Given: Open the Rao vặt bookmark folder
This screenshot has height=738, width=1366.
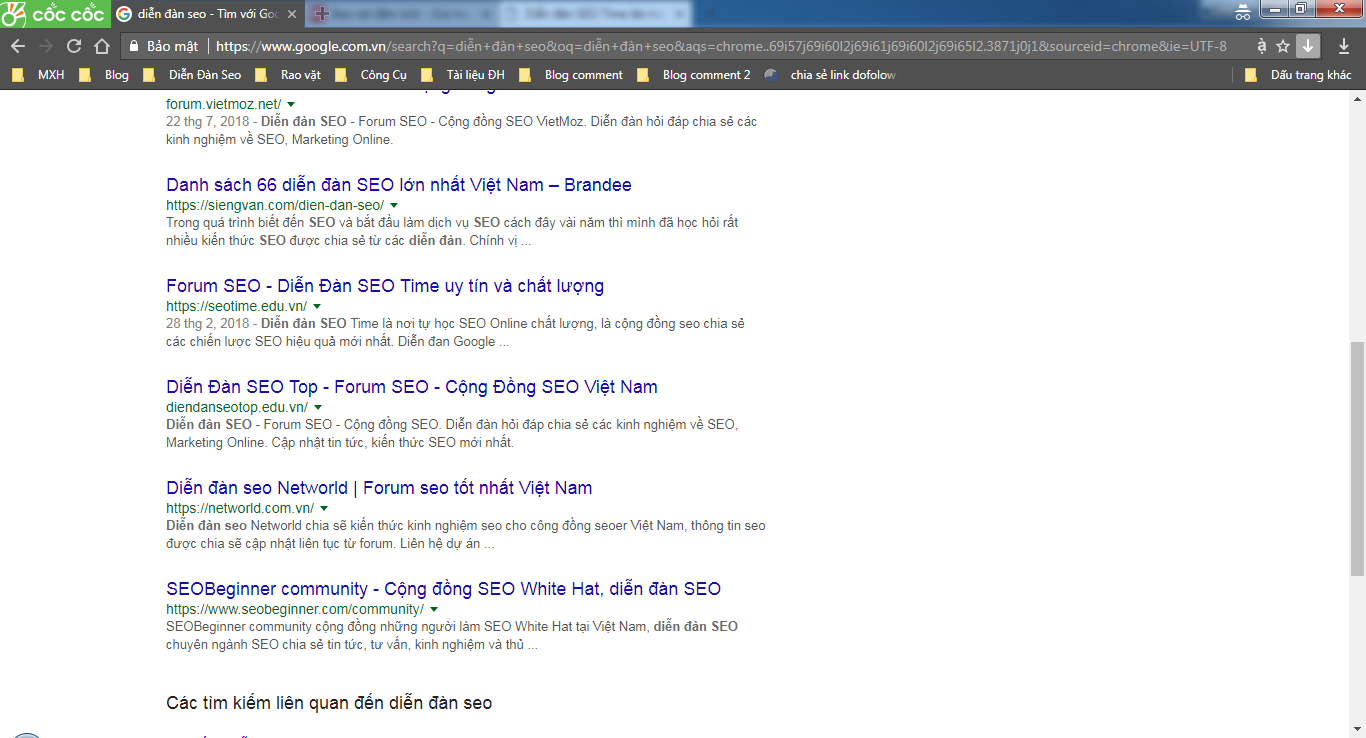Looking at the screenshot, I should 288,75.
